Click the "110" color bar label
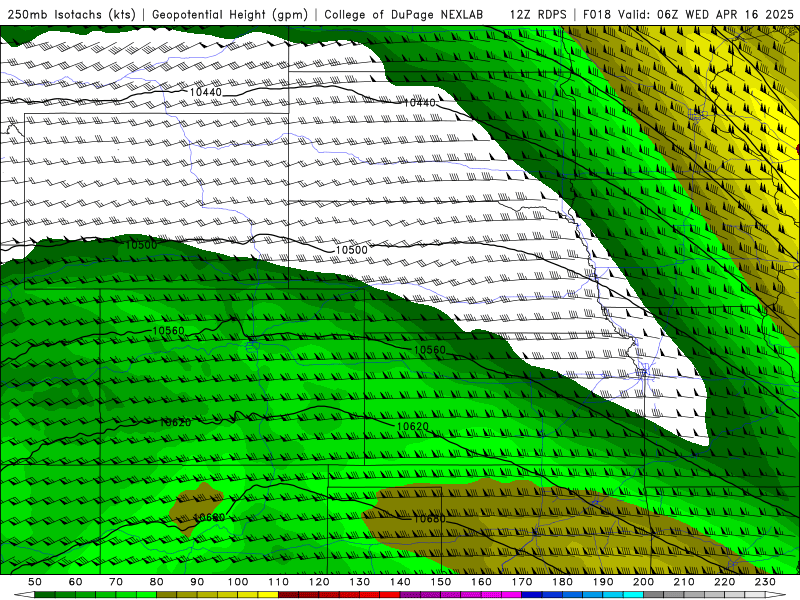 coord(278,582)
